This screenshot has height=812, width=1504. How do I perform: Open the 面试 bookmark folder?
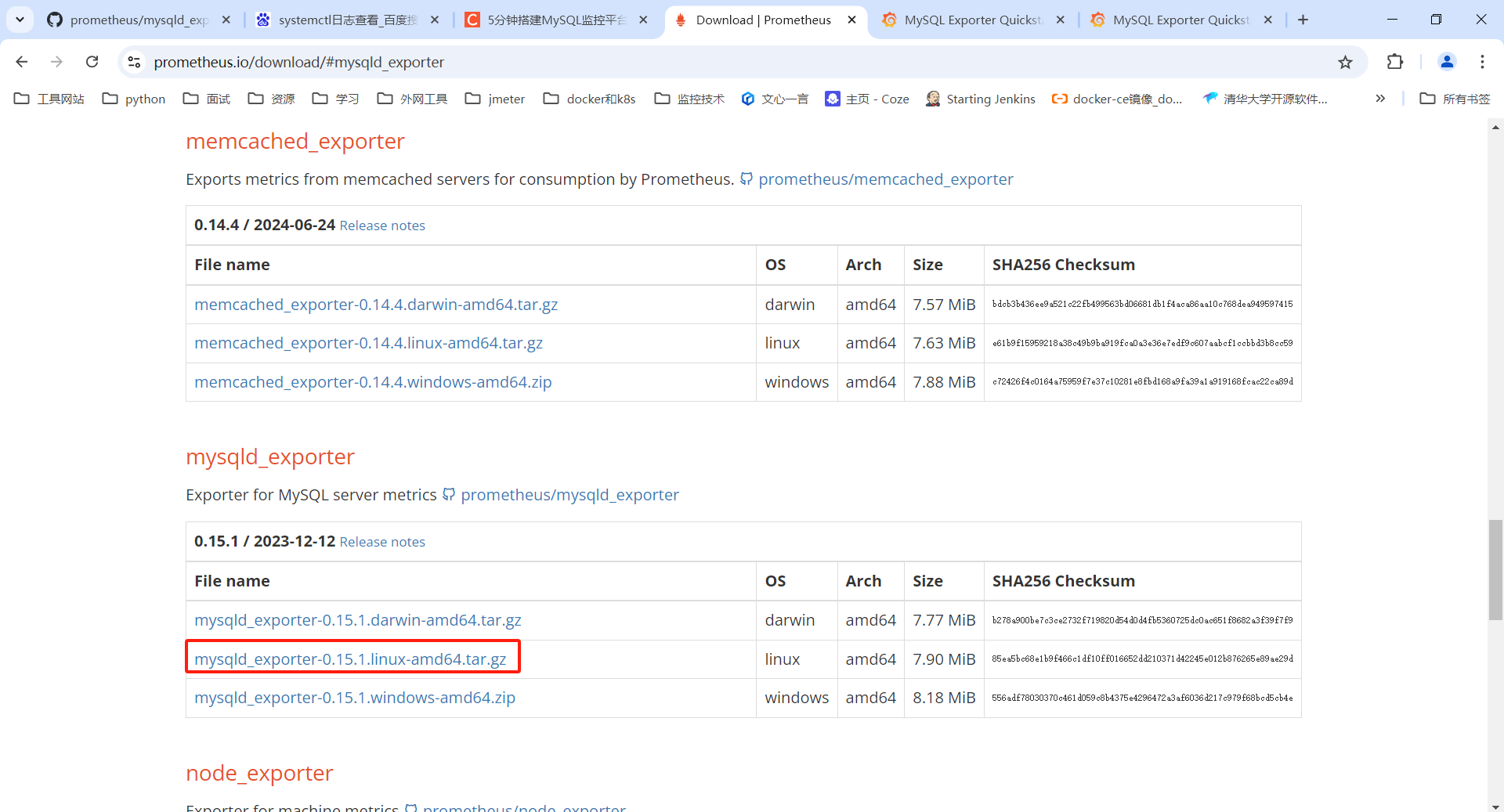(x=207, y=99)
